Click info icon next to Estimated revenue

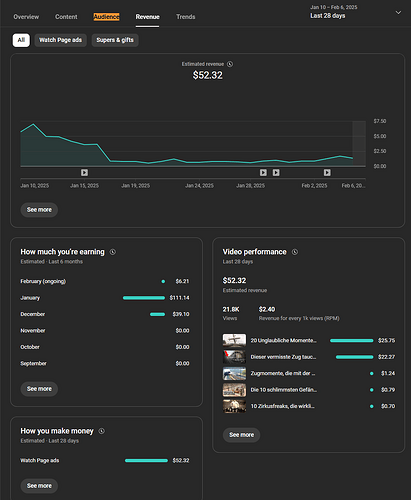pyautogui.click(x=230, y=64)
